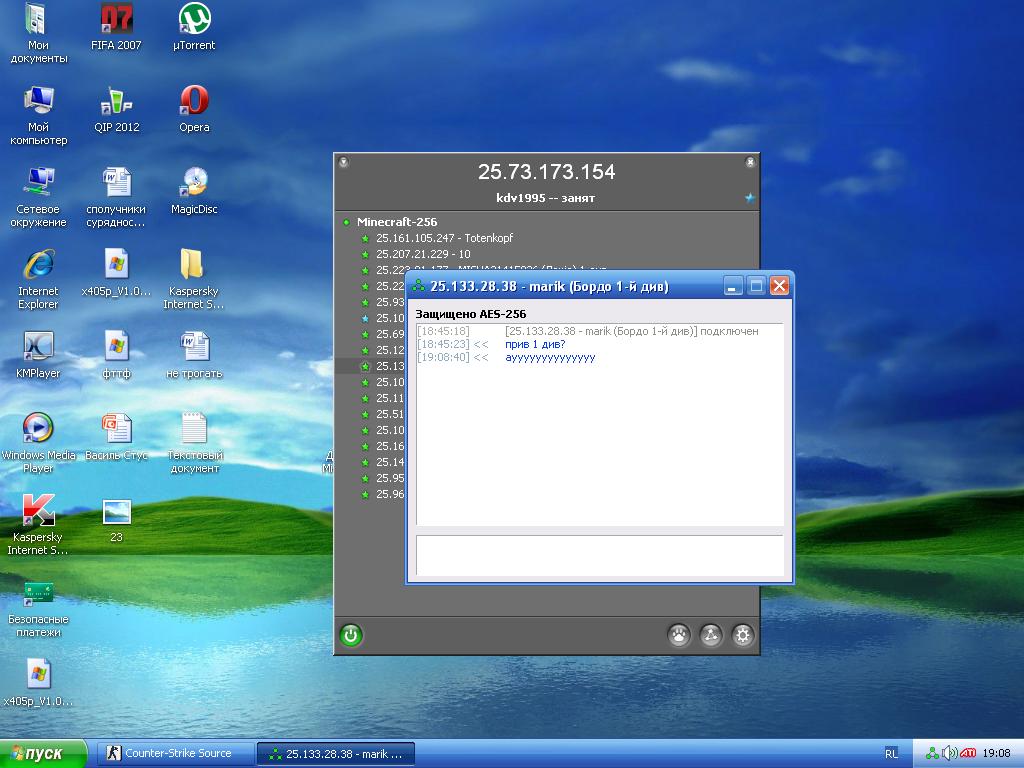Select the image file named 23
This screenshot has width=1024, height=768.
coord(116,519)
